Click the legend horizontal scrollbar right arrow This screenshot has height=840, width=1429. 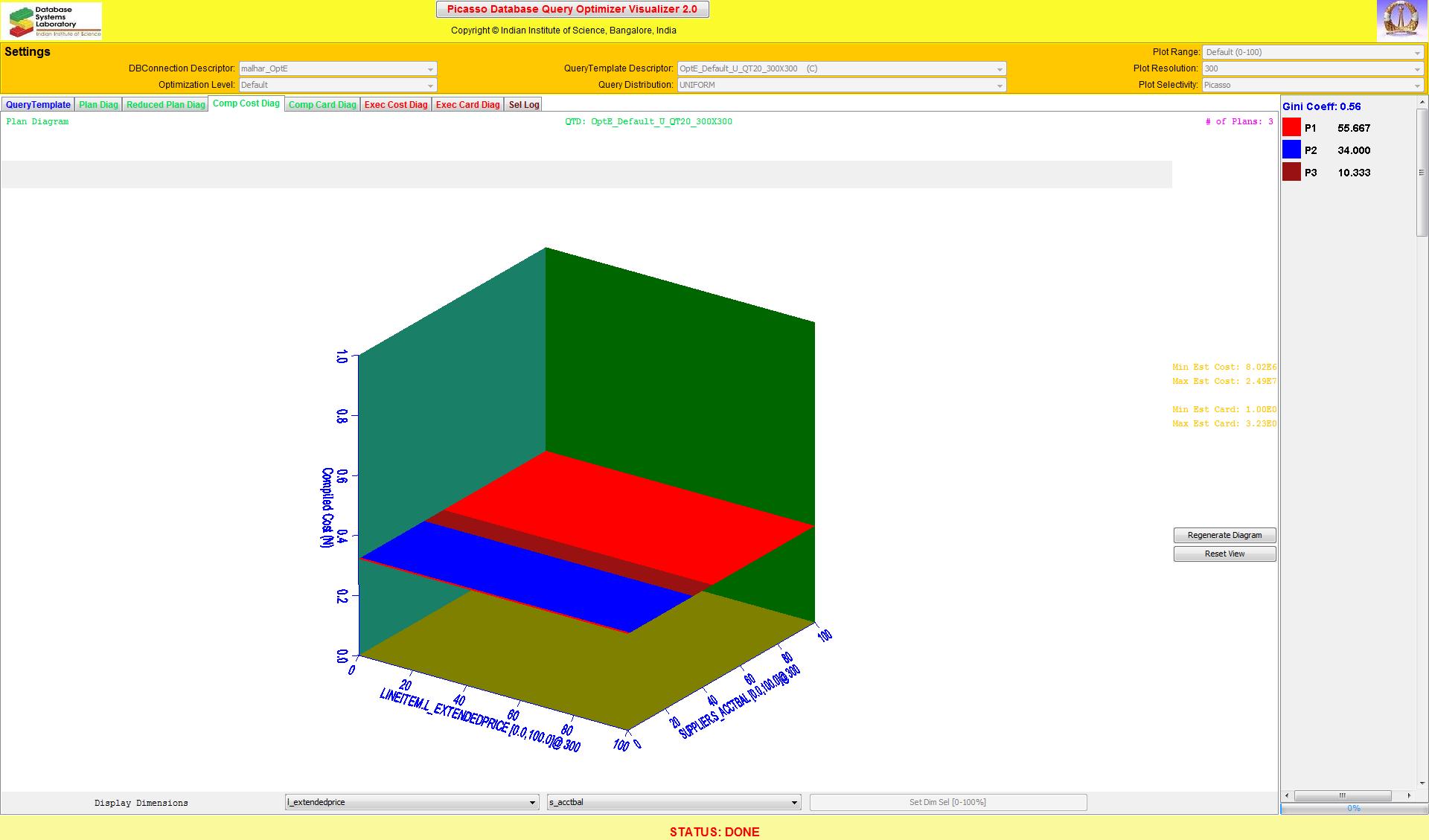click(x=1408, y=795)
